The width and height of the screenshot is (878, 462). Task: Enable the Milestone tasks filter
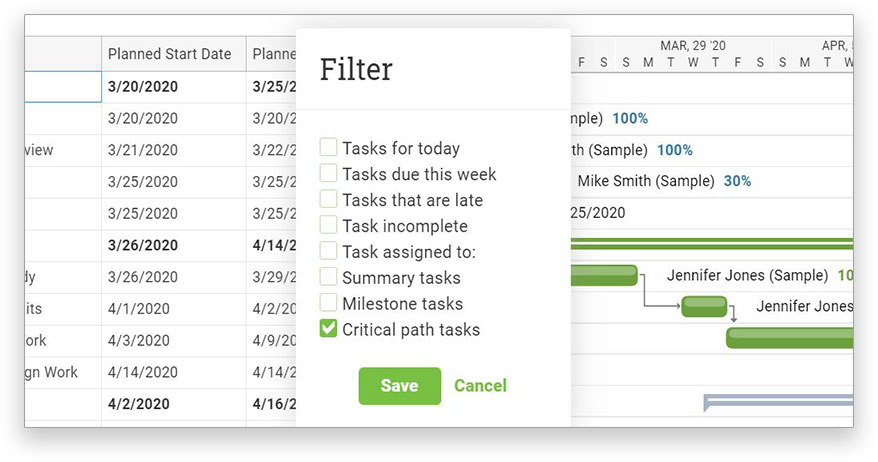(328, 302)
